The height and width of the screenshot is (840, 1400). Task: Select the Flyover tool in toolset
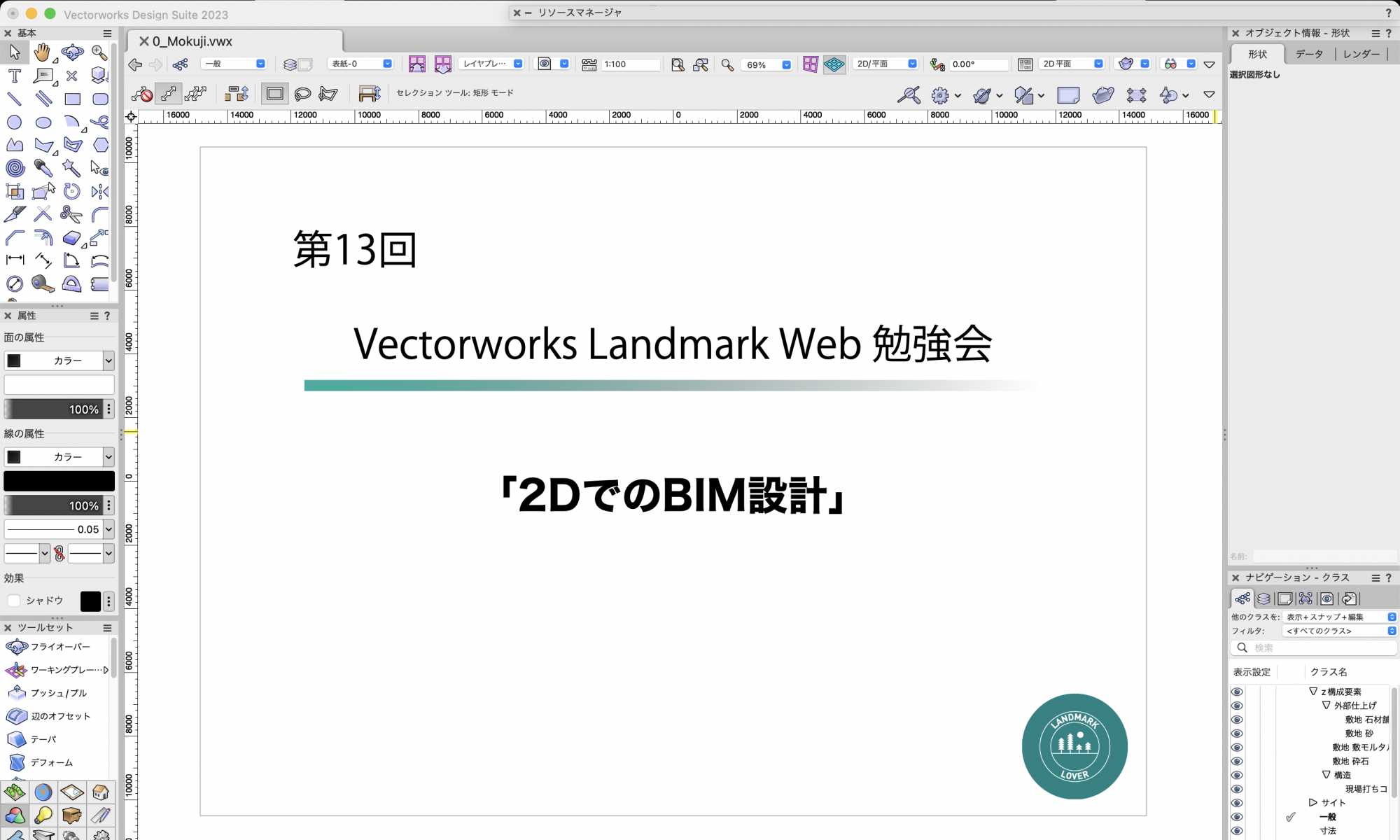pos(49,647)
